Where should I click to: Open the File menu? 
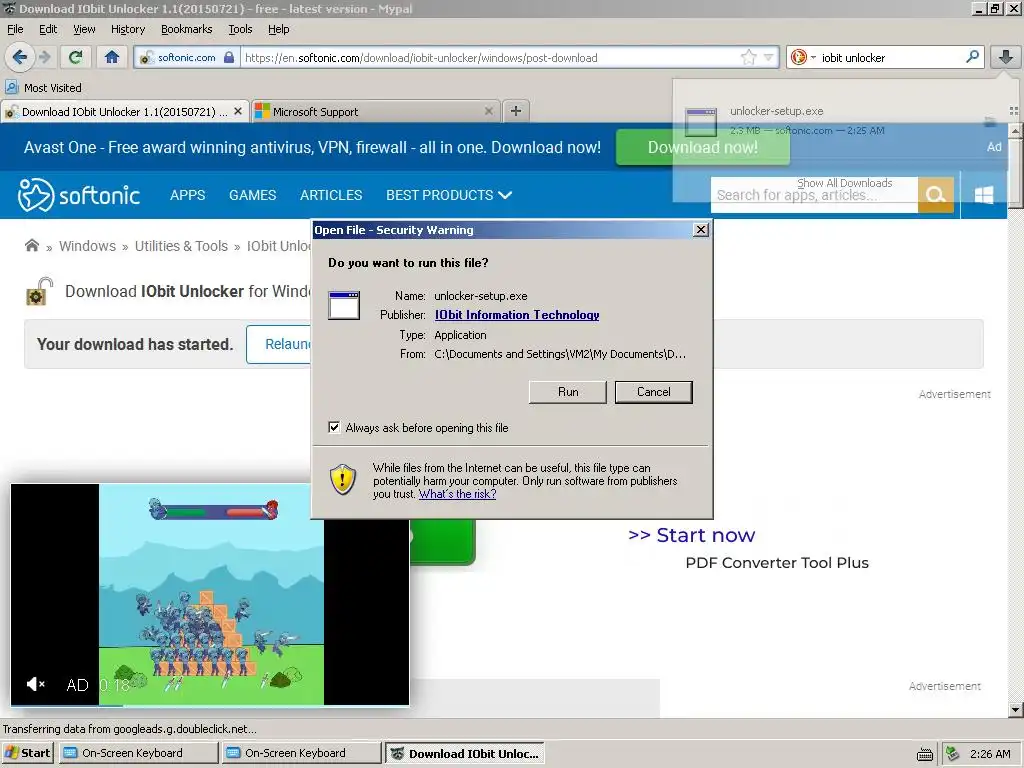pyautogui.click(x=15, y=29)
